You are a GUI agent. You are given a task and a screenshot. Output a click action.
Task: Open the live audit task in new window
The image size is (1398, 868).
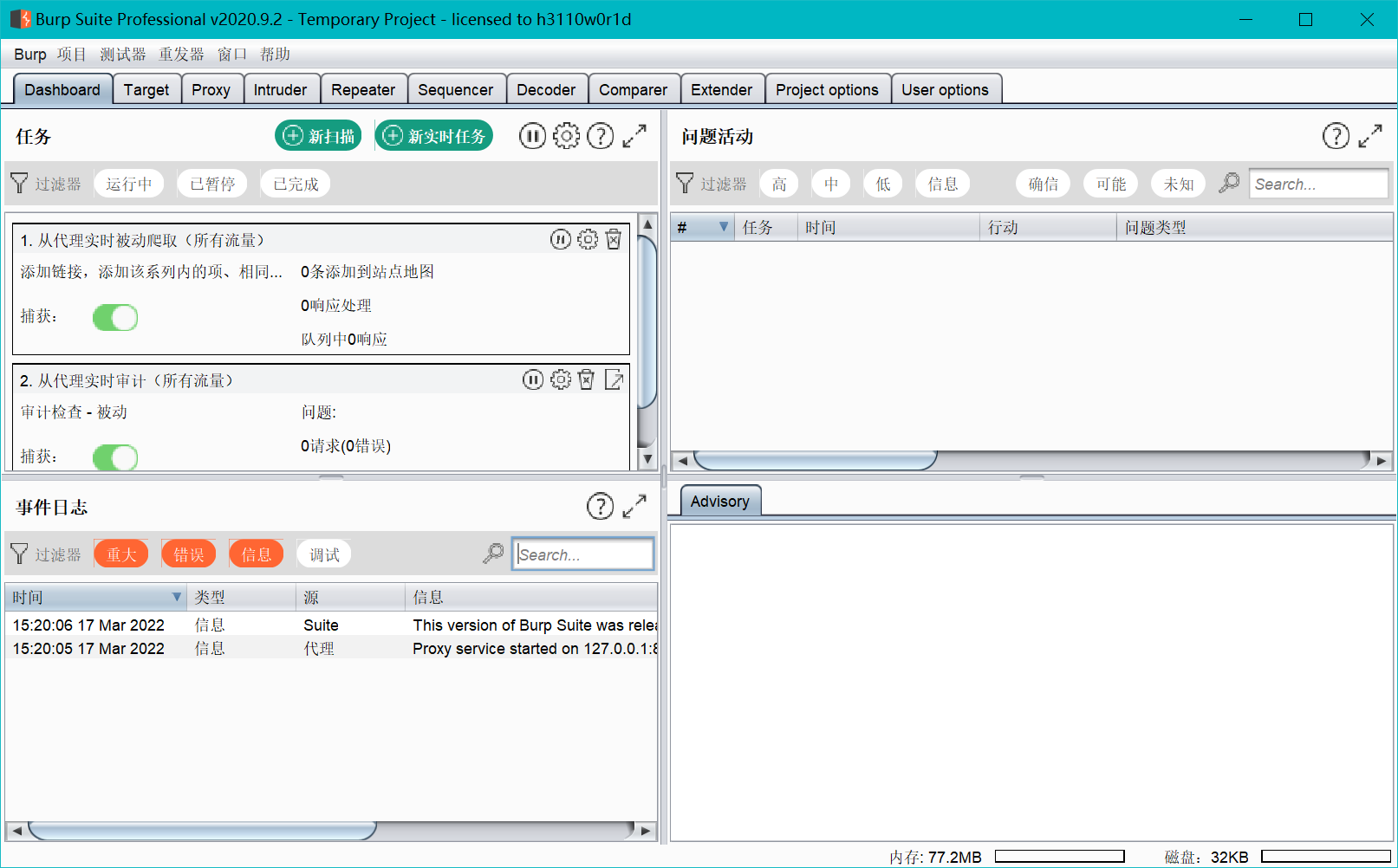click(x=614, y=379)
